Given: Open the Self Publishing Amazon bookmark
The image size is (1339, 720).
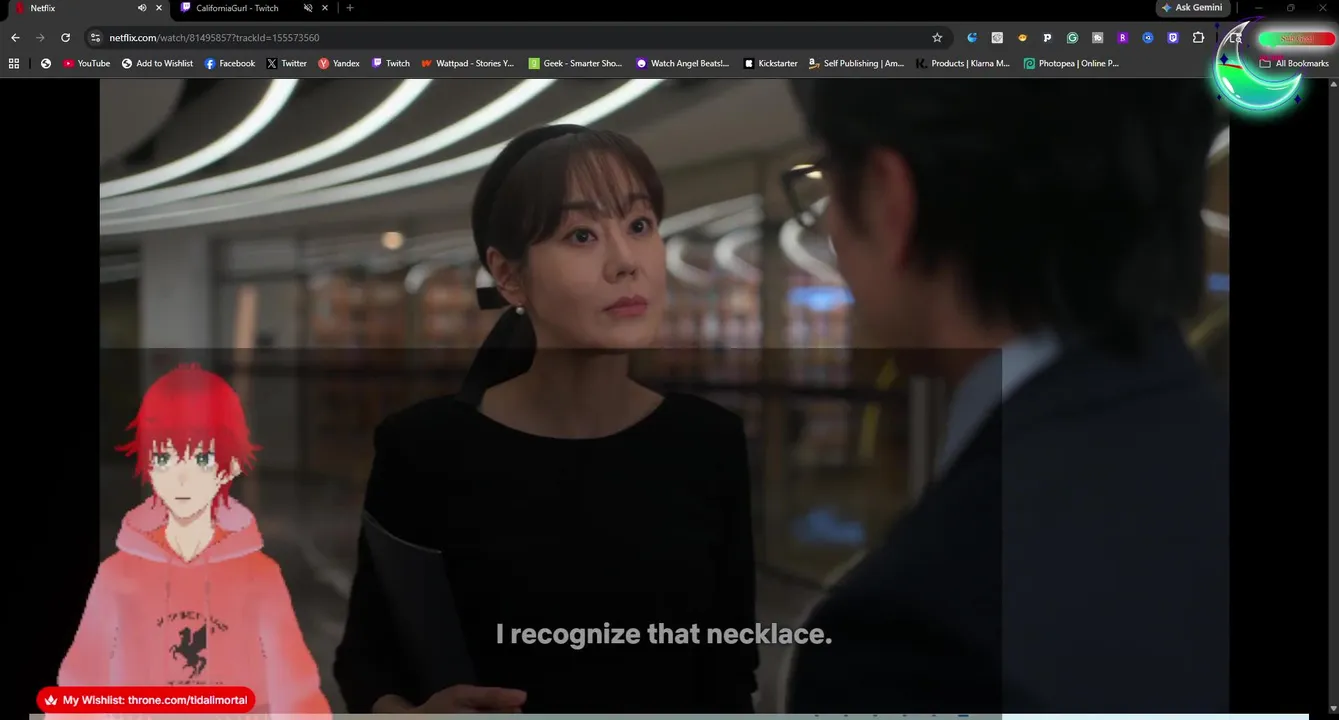Looking at the screenshot, I should tap(856, 63).
